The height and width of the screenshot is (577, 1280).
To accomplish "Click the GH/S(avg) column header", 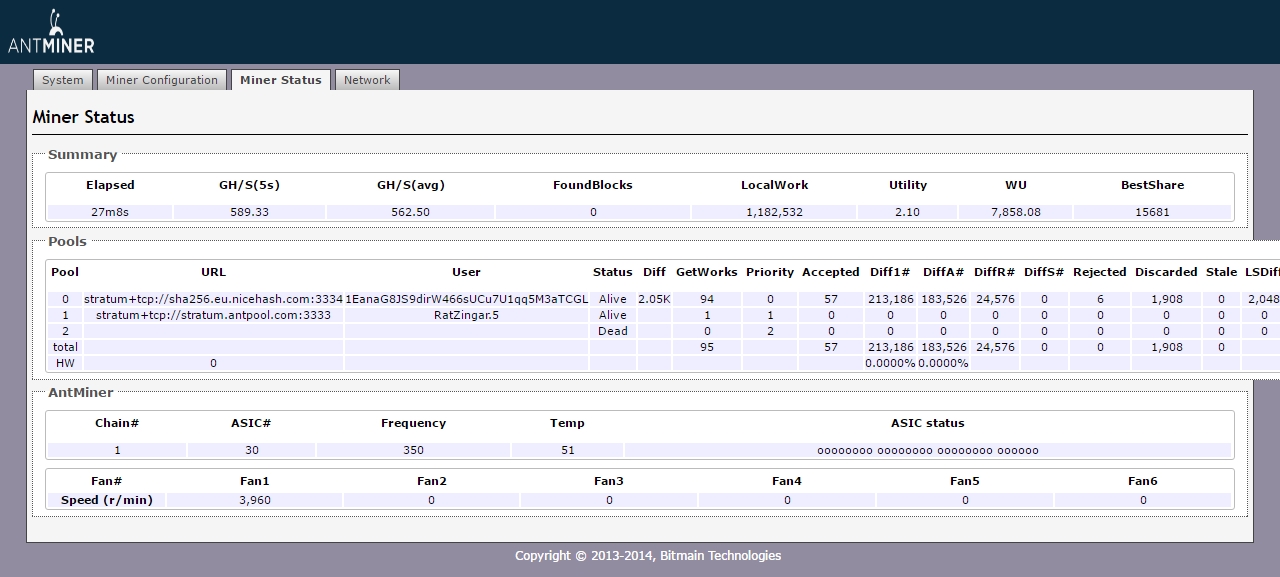I will 410,185.
